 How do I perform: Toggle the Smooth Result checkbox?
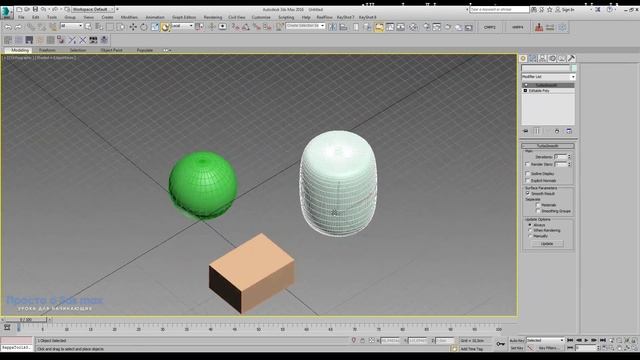pos(527,193)
